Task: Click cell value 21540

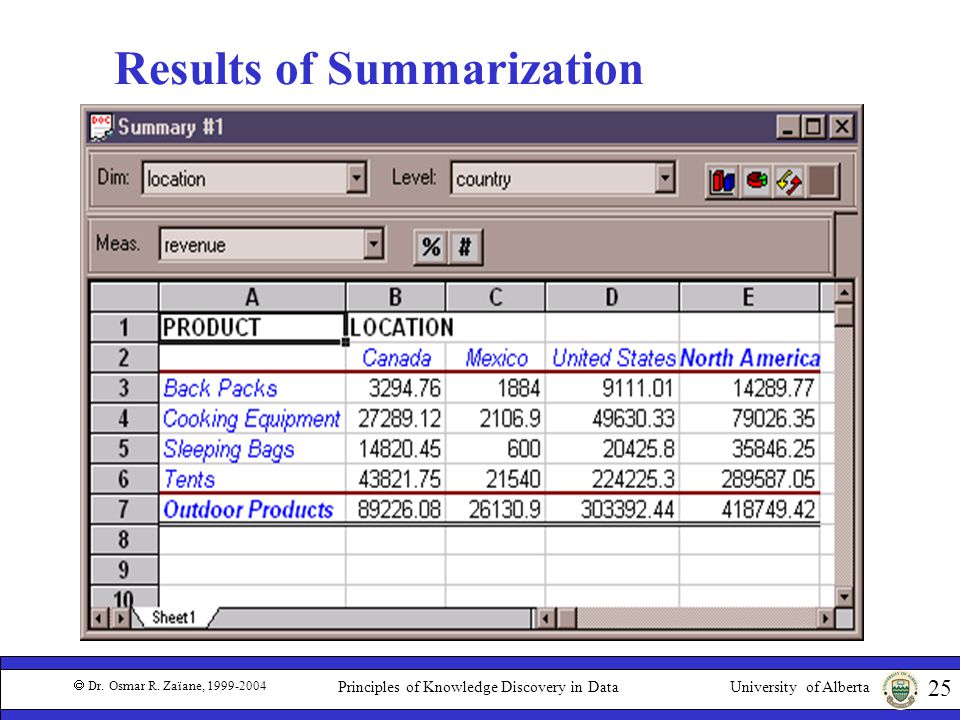Action: click(x=513, y=479)
